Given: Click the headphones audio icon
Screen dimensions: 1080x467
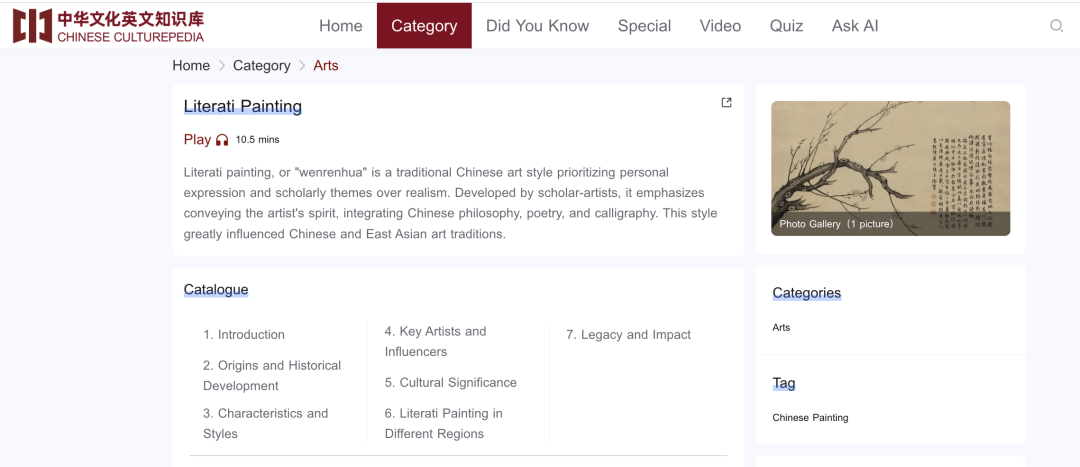Looking at the screenshot, I should tap(222, 140).
